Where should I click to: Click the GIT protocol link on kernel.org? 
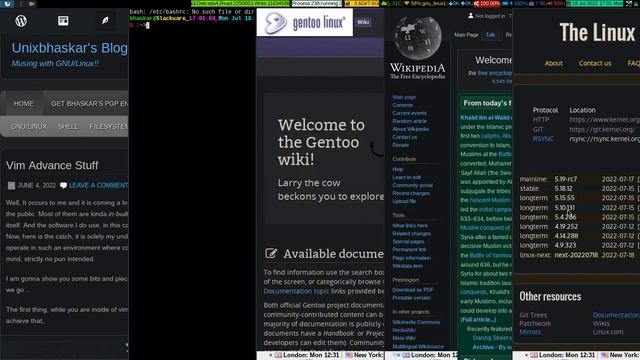pyautogui.click(x=538, y=129)
